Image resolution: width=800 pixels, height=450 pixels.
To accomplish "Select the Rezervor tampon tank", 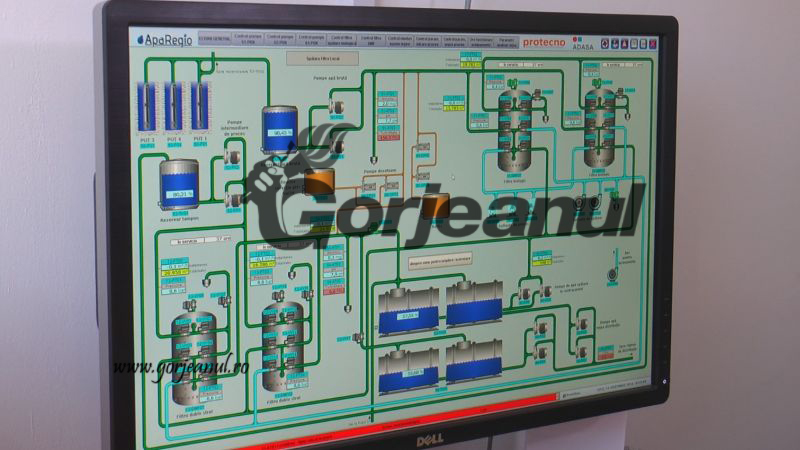I will [x=180, y=185].
